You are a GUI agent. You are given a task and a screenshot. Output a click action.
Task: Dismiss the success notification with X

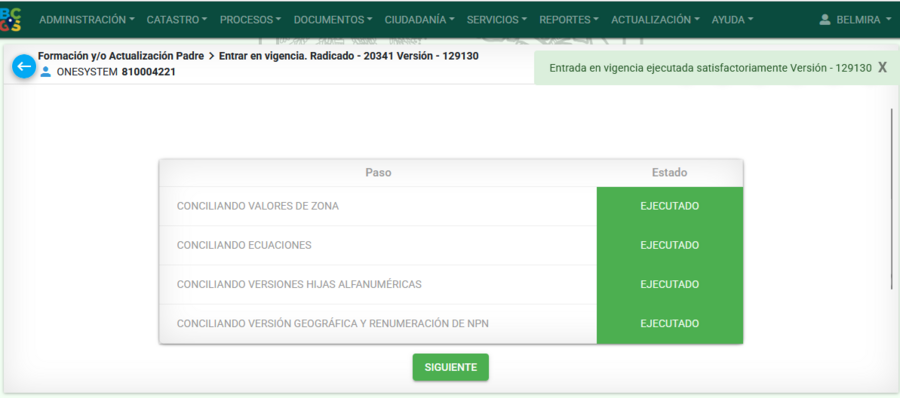[882, 67]
